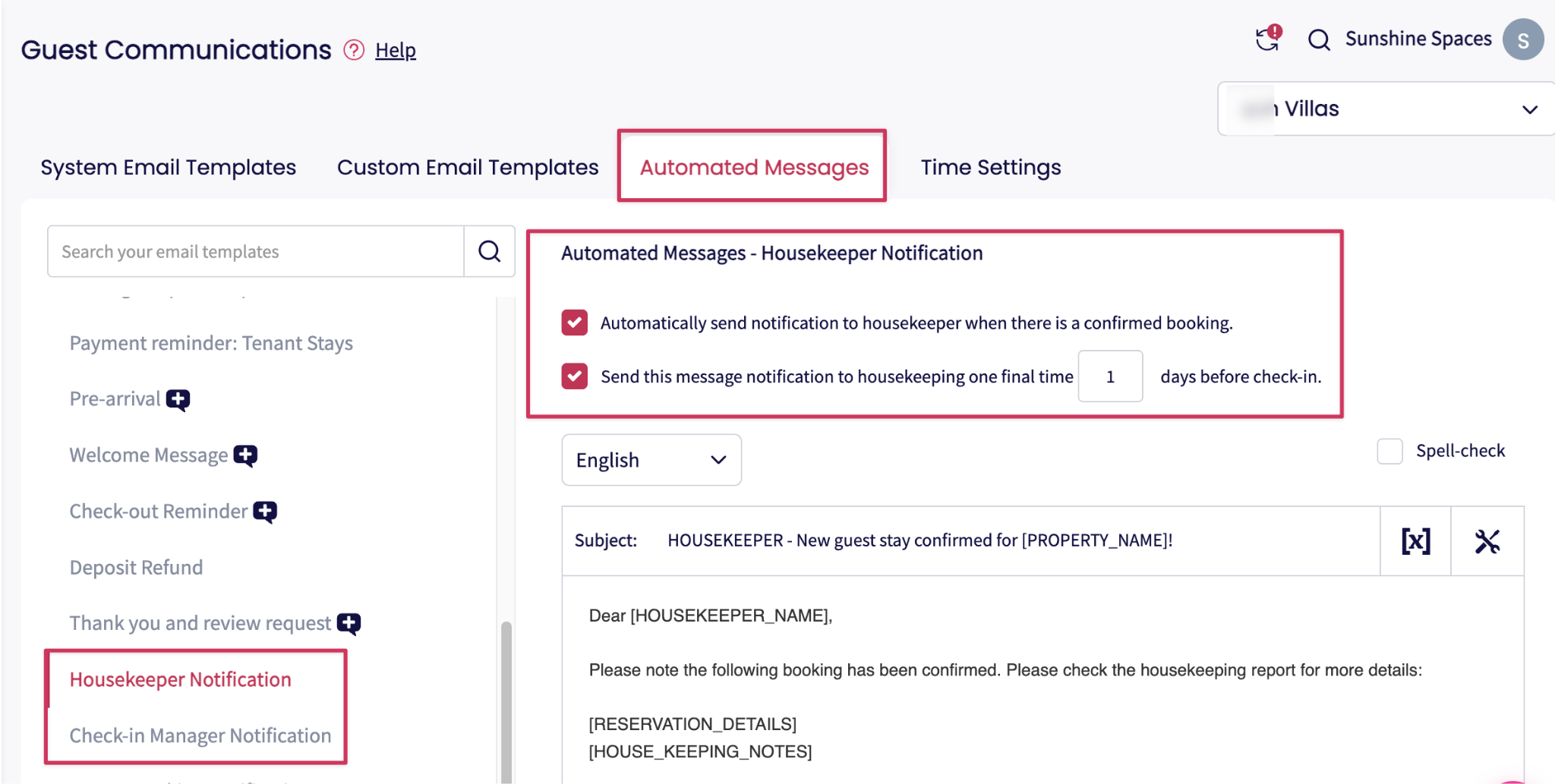Open the refresh notifications alert icon
The image size is (1555, 784).
pyautogui.click(x=1268, y=37)
